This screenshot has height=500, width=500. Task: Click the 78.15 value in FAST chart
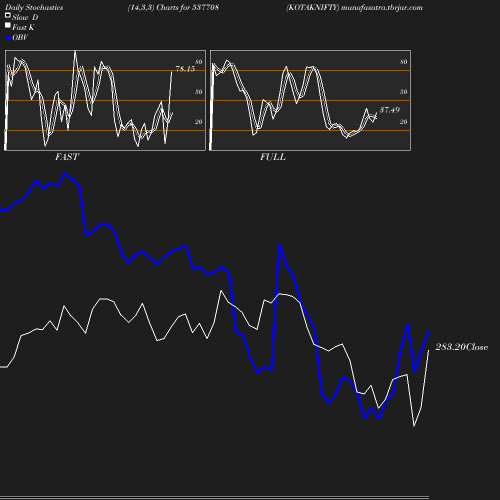coord(185,69)
